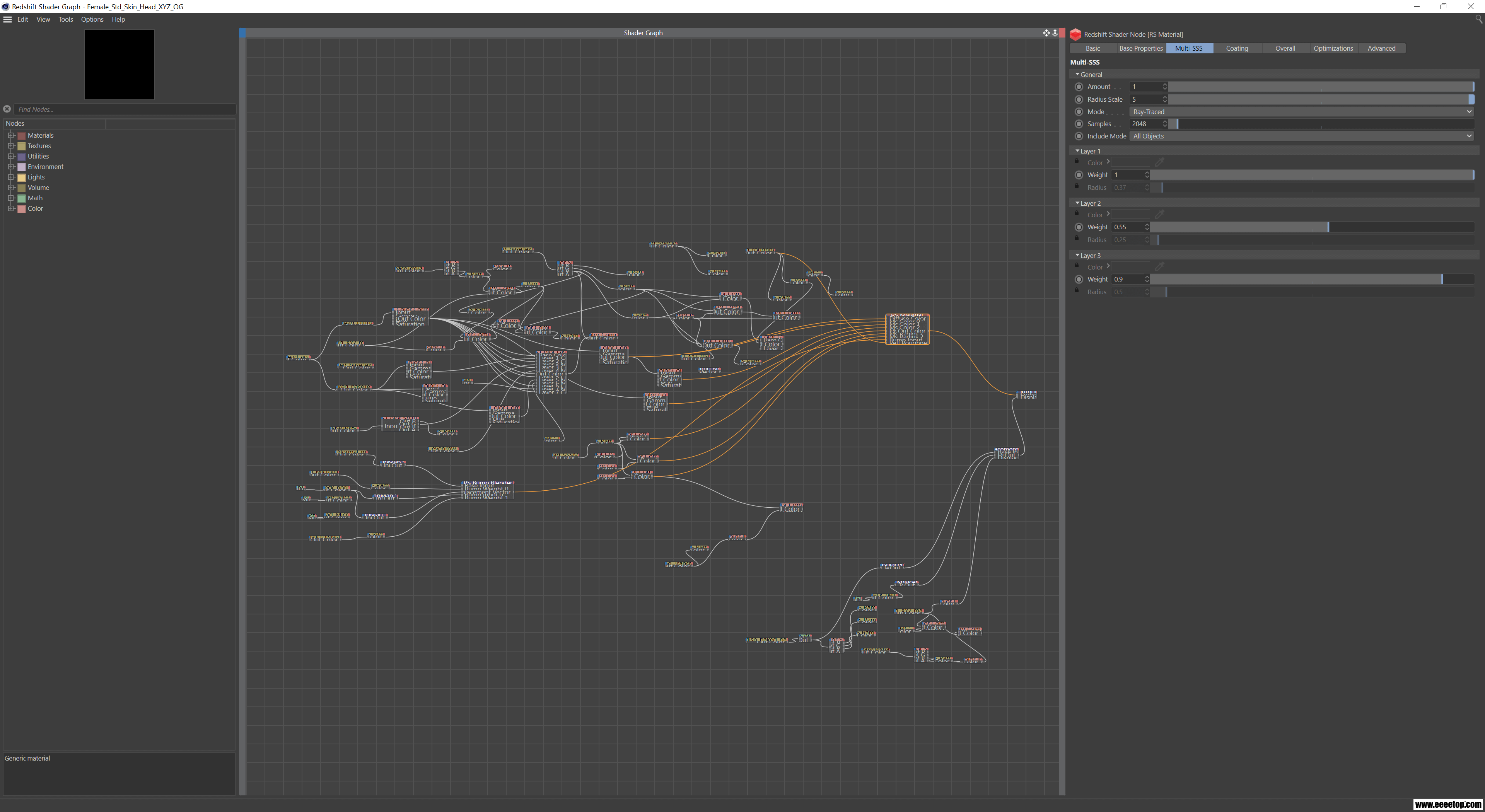Collapse the Layer 1 section

(x=1077, y=151)
